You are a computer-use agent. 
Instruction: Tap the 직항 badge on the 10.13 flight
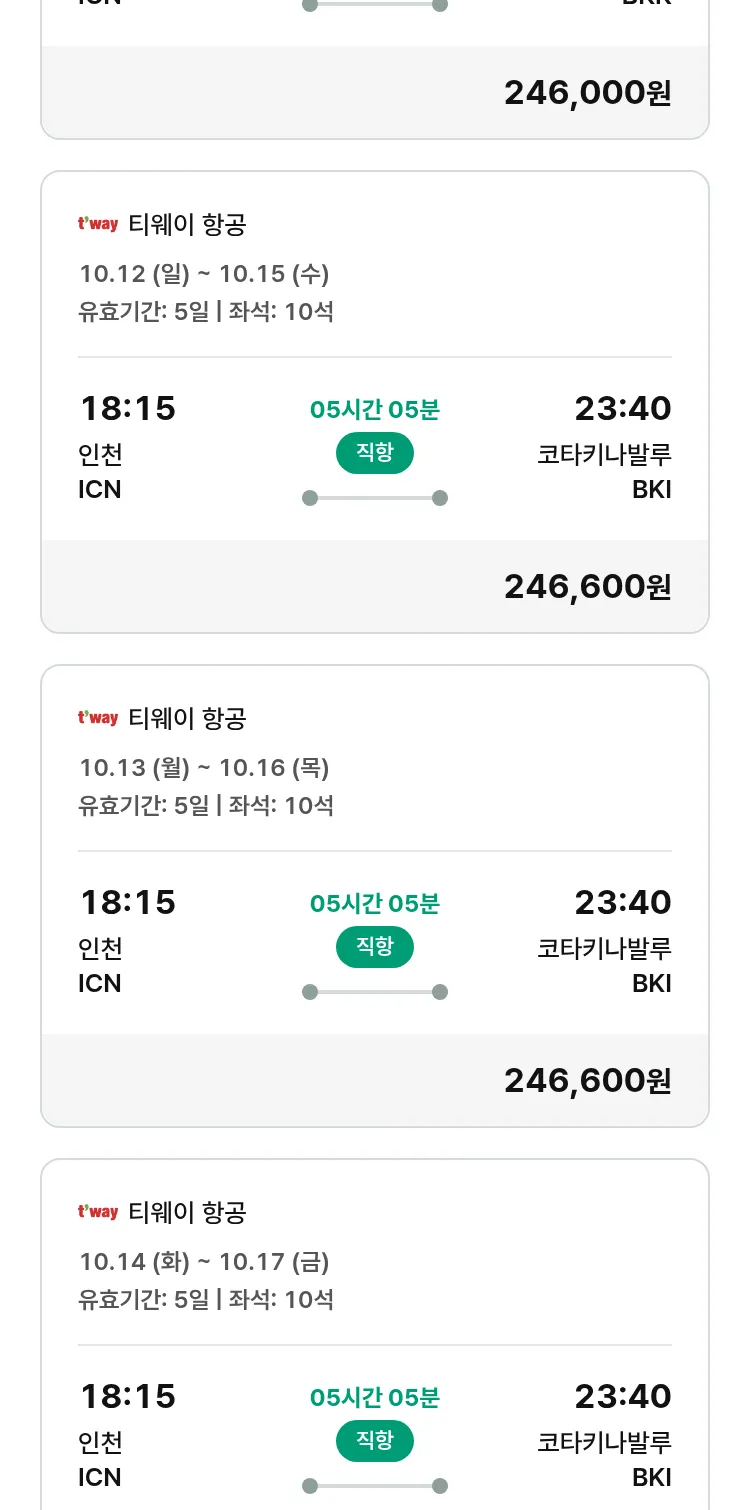pos(375,947)
